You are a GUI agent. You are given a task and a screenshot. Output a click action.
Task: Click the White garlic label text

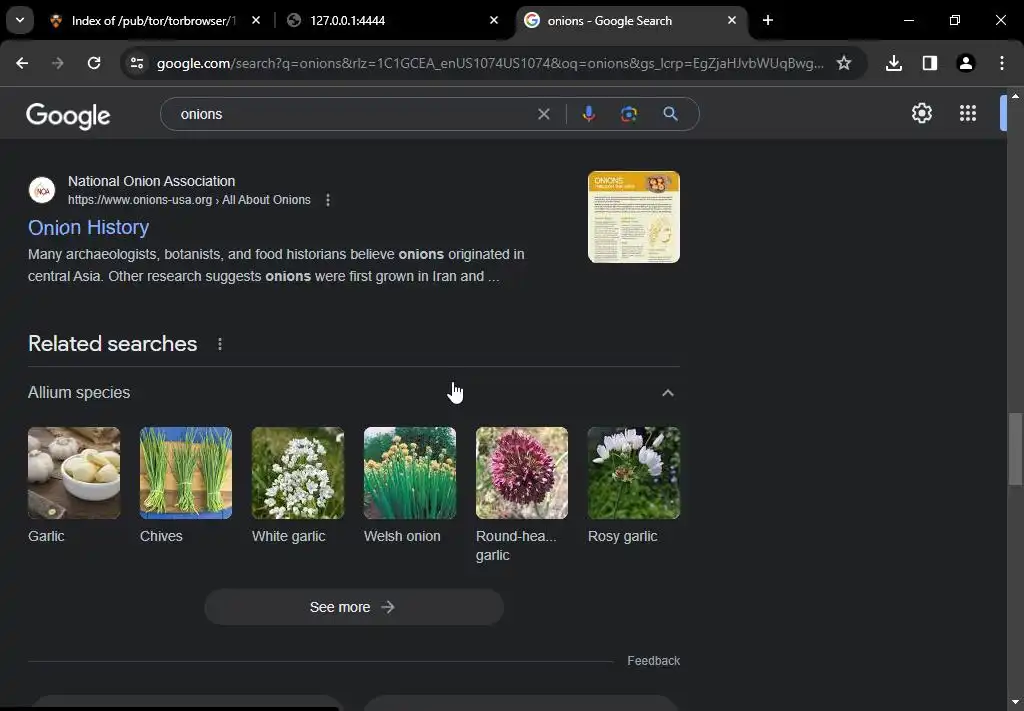pos(289,536)
